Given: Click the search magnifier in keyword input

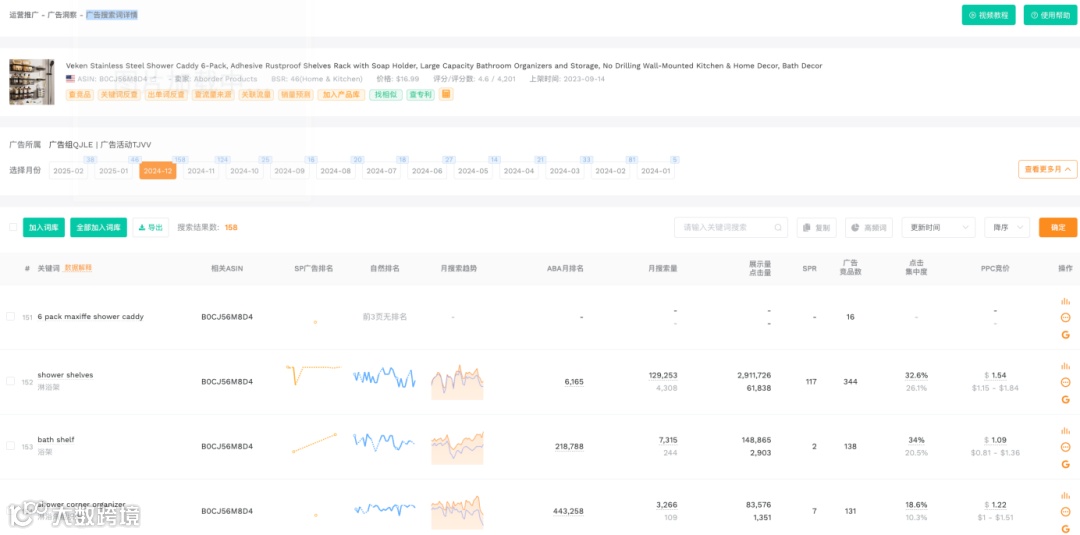Looking at the screenshot, I should (x=778, y=228).
